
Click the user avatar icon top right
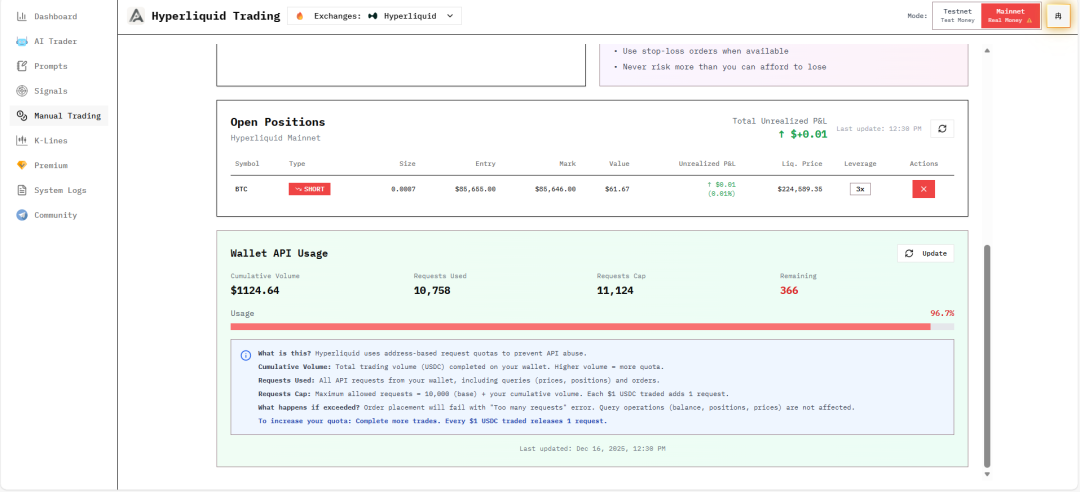1058,16
